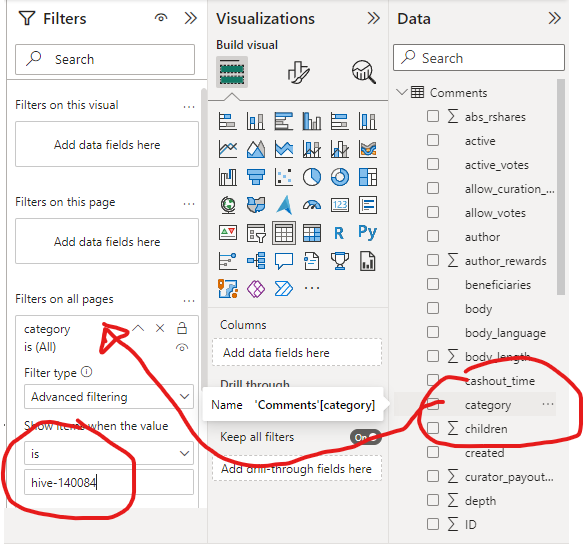Select the donut chart visualization icon
Viewport: 584px width, 544px height.
340,177
